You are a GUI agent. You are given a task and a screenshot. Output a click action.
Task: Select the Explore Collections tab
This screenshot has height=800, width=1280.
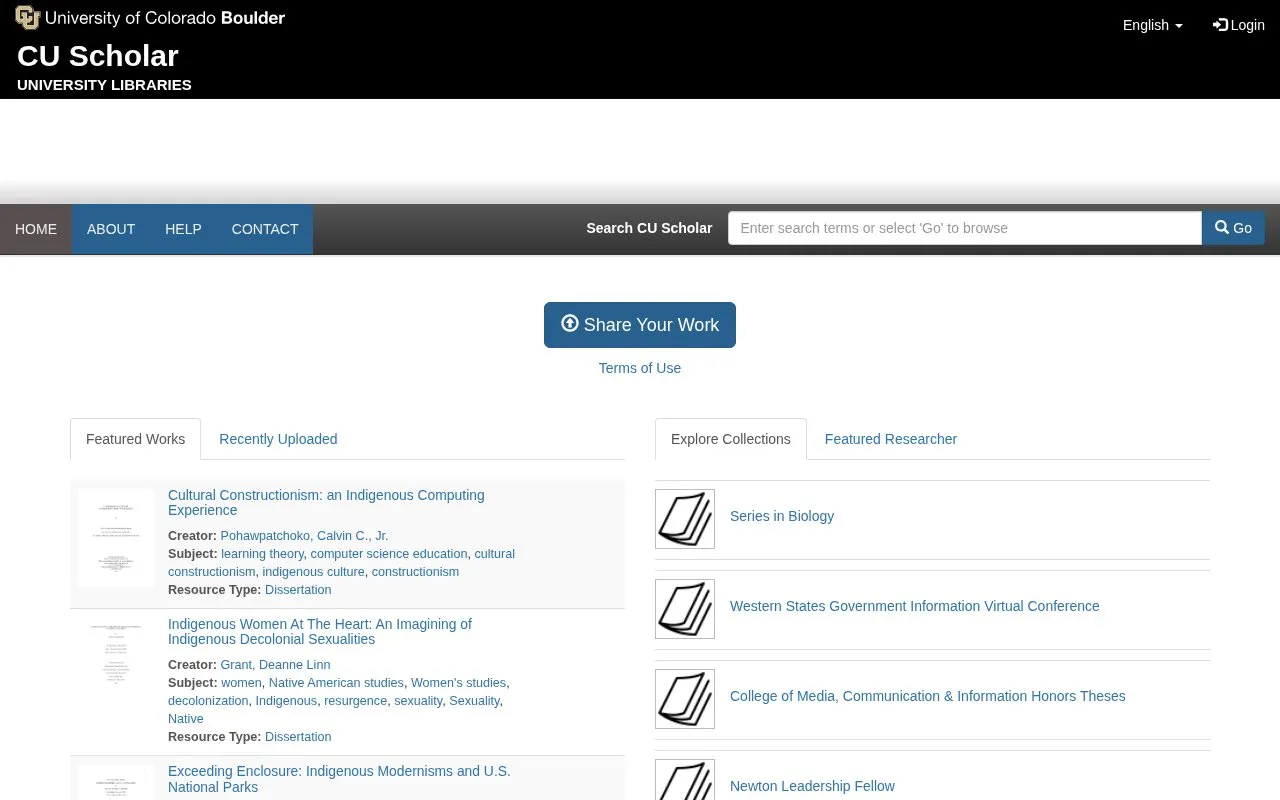pos(731,439)
